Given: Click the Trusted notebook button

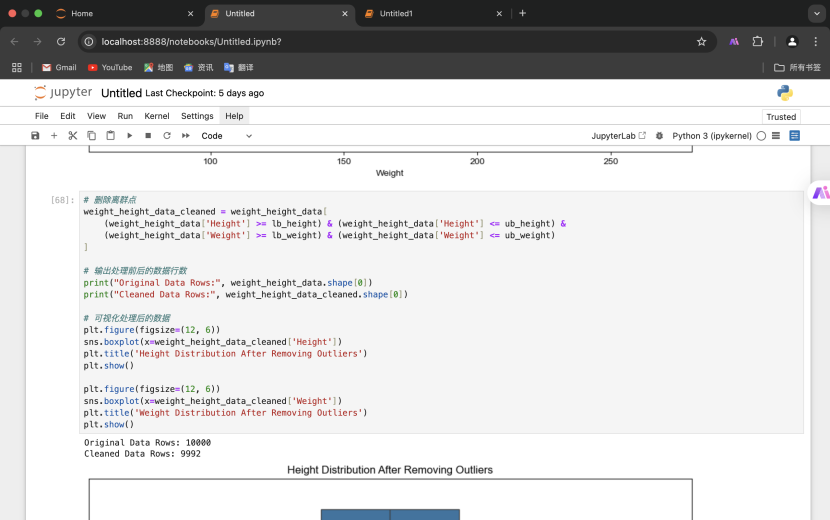Looking at the screenshot, I should click(781, 116).
